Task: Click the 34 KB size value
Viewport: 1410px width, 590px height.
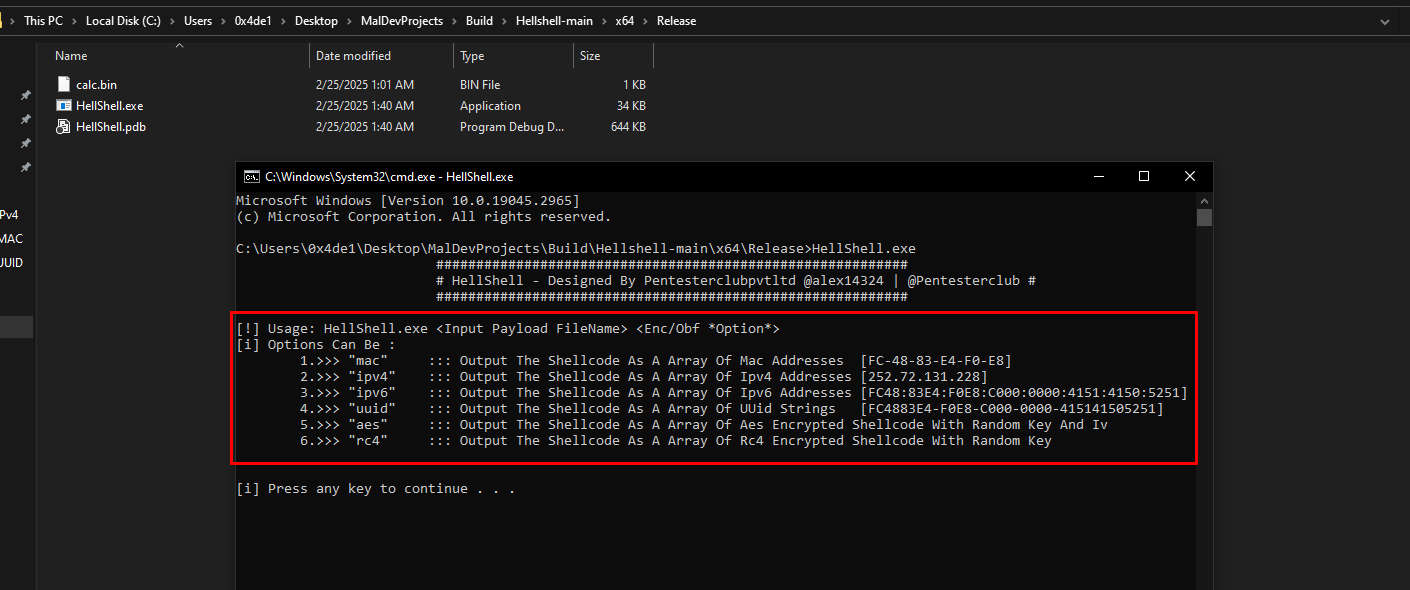Action: click(x=631, y=106)
